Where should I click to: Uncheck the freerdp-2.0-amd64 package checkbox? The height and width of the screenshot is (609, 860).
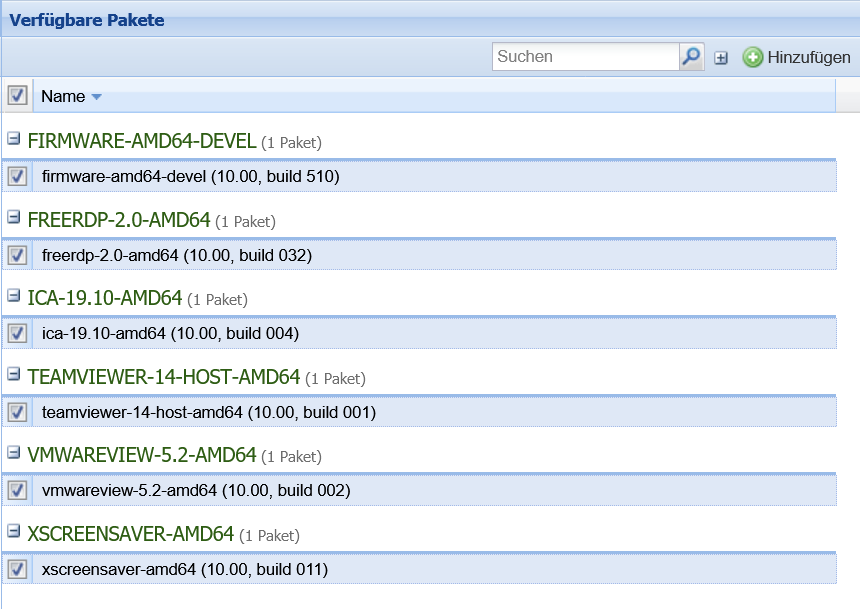click(x=17, y=255)
